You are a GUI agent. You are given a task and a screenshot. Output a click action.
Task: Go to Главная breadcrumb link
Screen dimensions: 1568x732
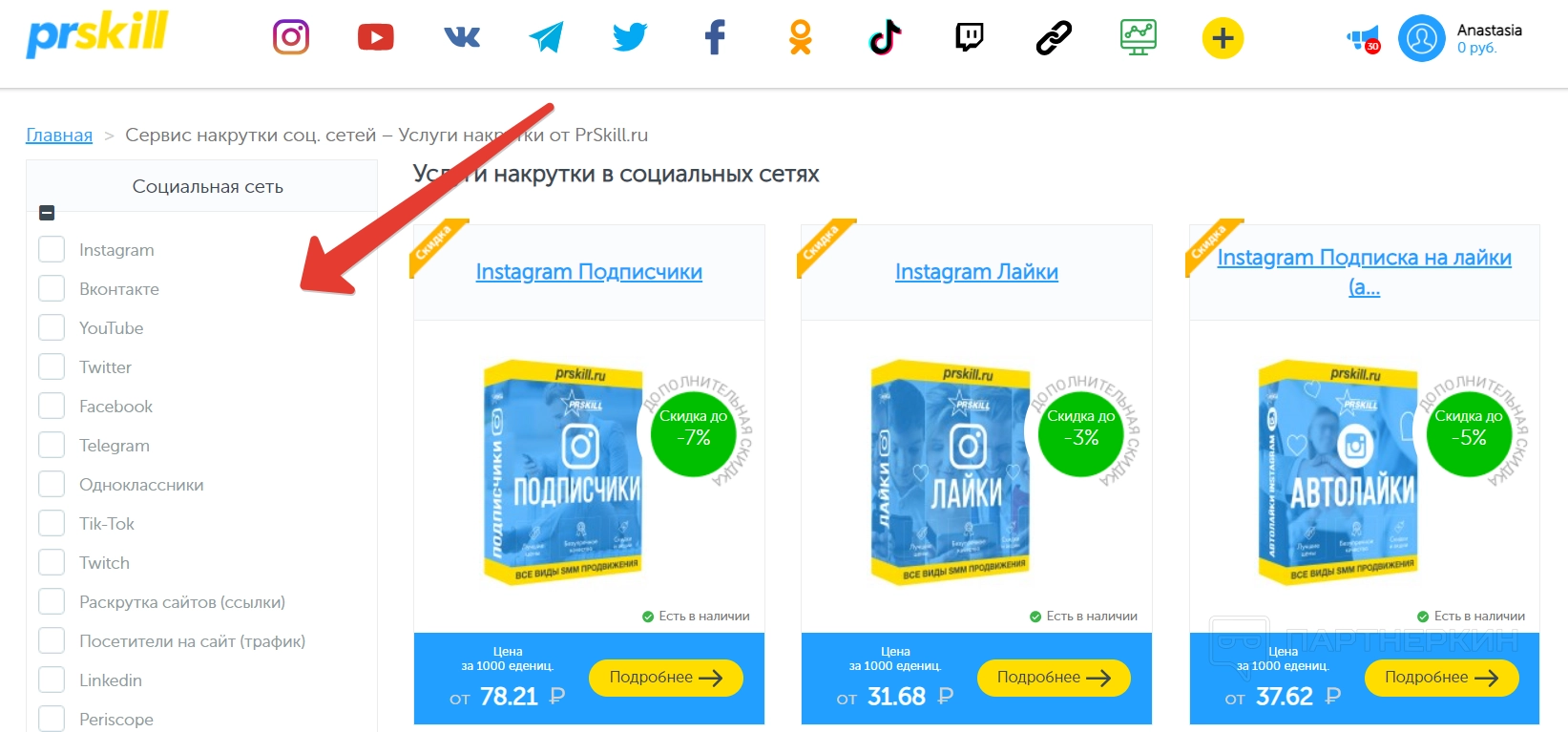coord(59,135)
